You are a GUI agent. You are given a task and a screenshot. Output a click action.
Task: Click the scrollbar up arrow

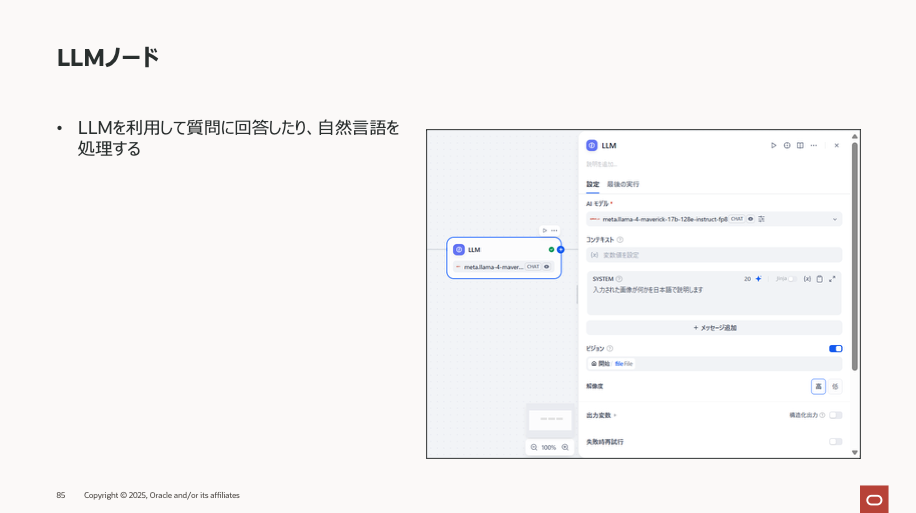pyautogui.click(x=855, y=136)
